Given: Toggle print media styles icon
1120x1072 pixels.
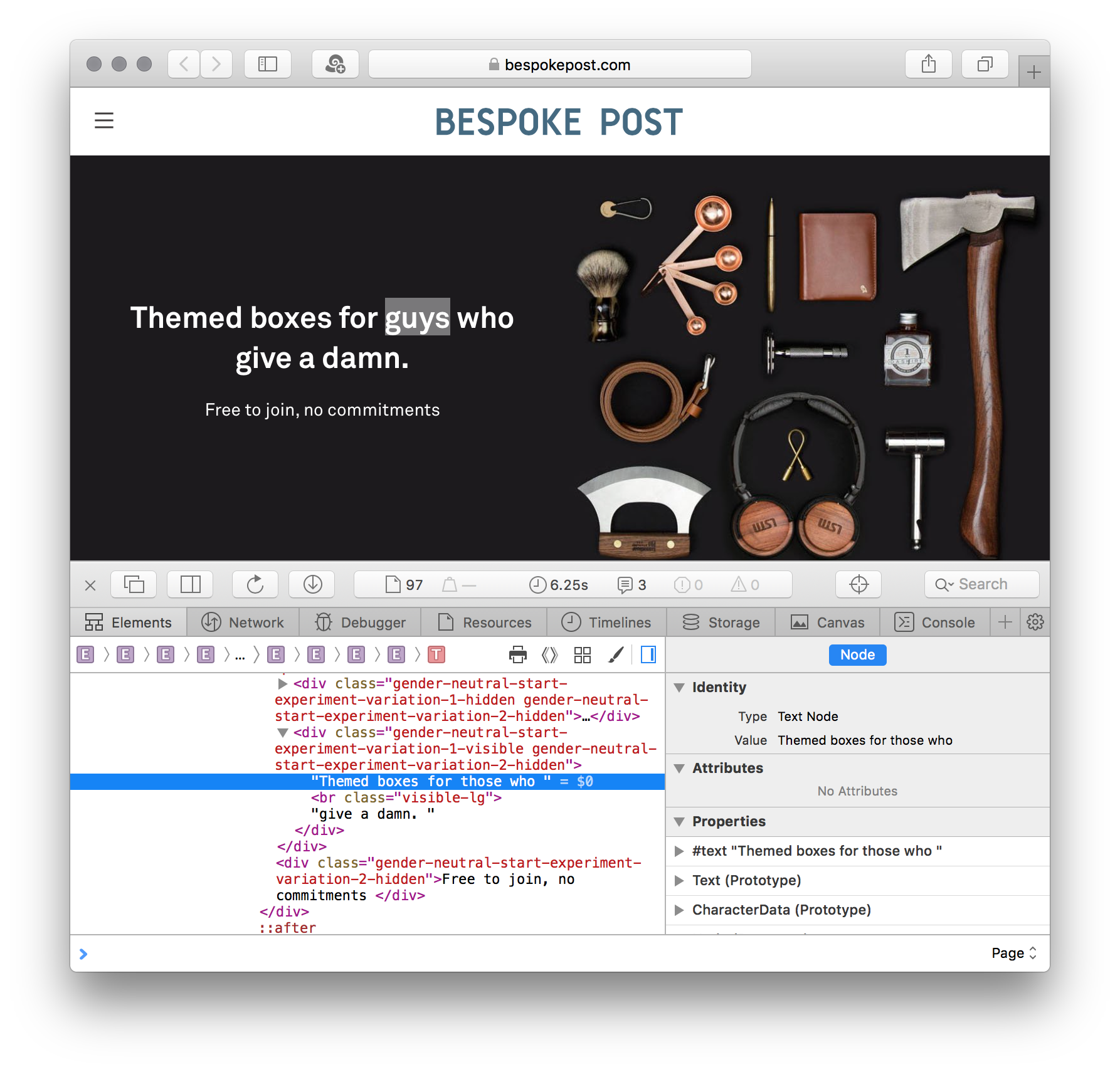Looking at the screenshot, I should 518,655.
